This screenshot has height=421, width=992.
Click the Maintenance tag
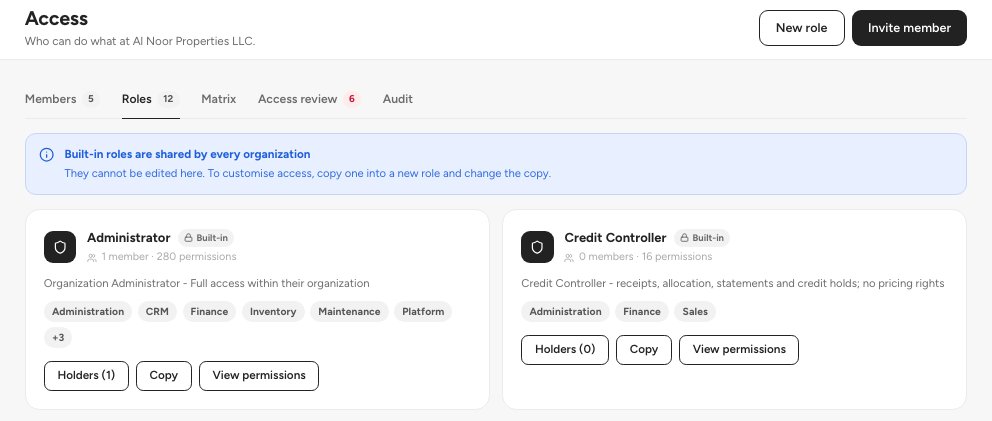coord(349,311)
